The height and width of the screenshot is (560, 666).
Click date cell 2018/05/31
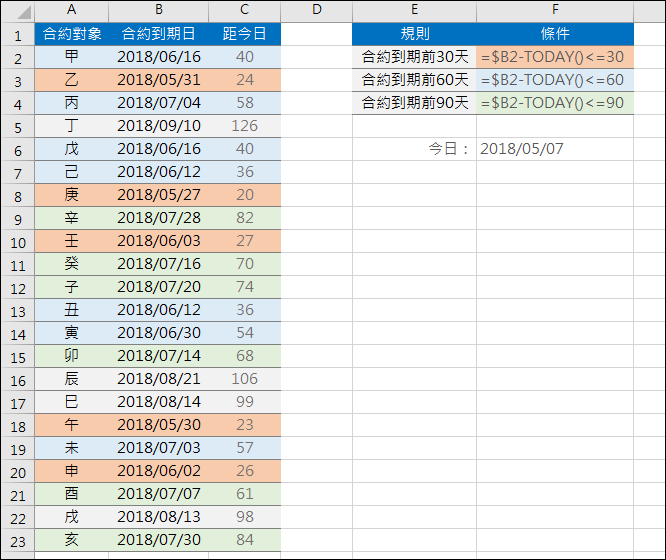coord(158,80)
